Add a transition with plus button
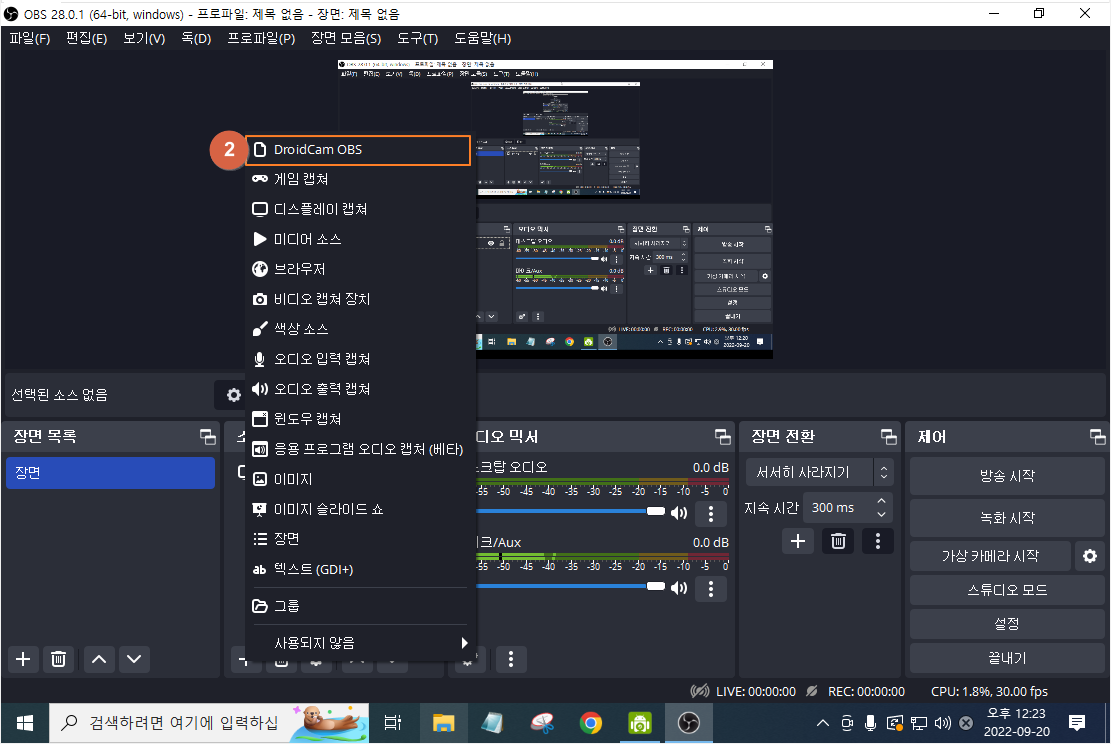The width and height of the screenshot is (1111, 744). coord(798,541)
